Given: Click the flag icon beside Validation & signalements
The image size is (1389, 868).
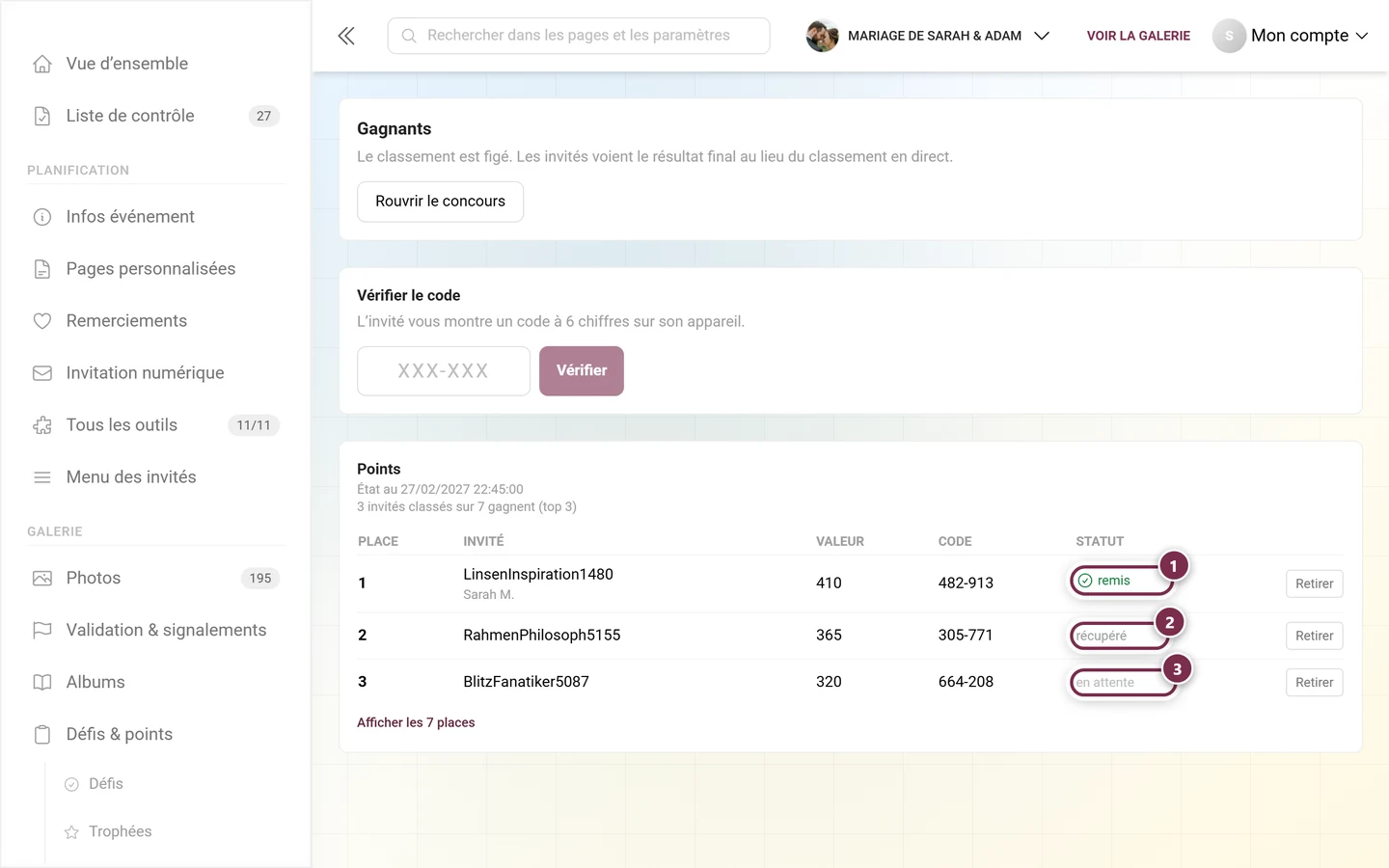Looking at the screenshot, I should tap(42, 631).
